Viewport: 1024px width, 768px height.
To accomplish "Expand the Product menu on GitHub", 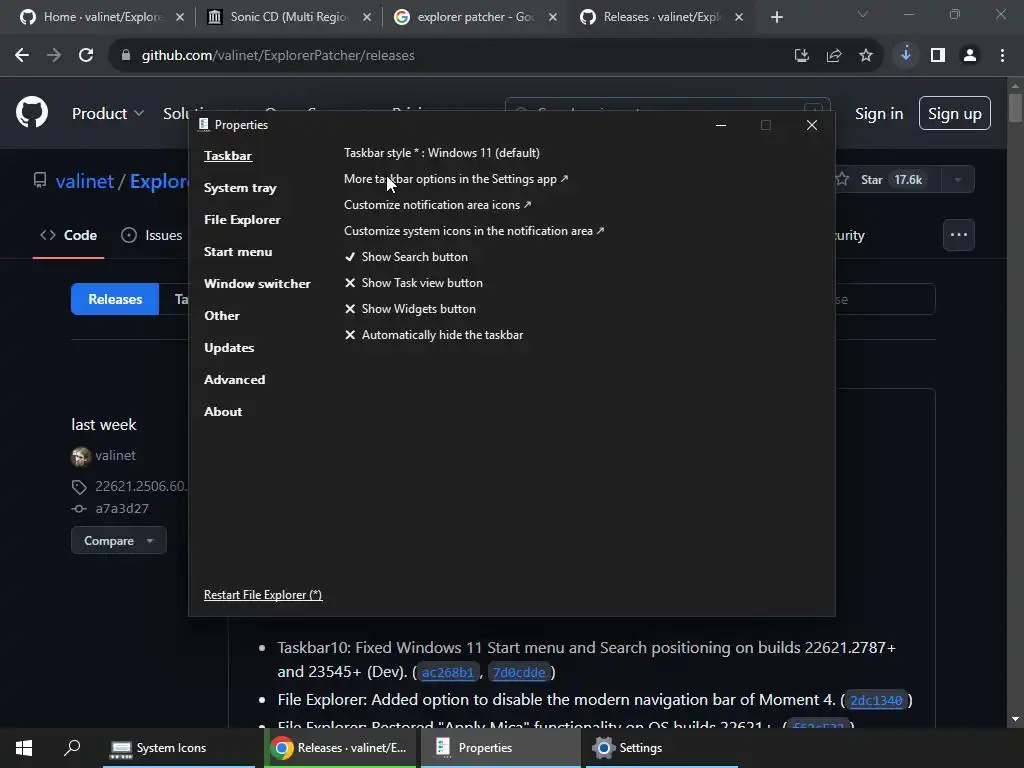I will [108, 114].
